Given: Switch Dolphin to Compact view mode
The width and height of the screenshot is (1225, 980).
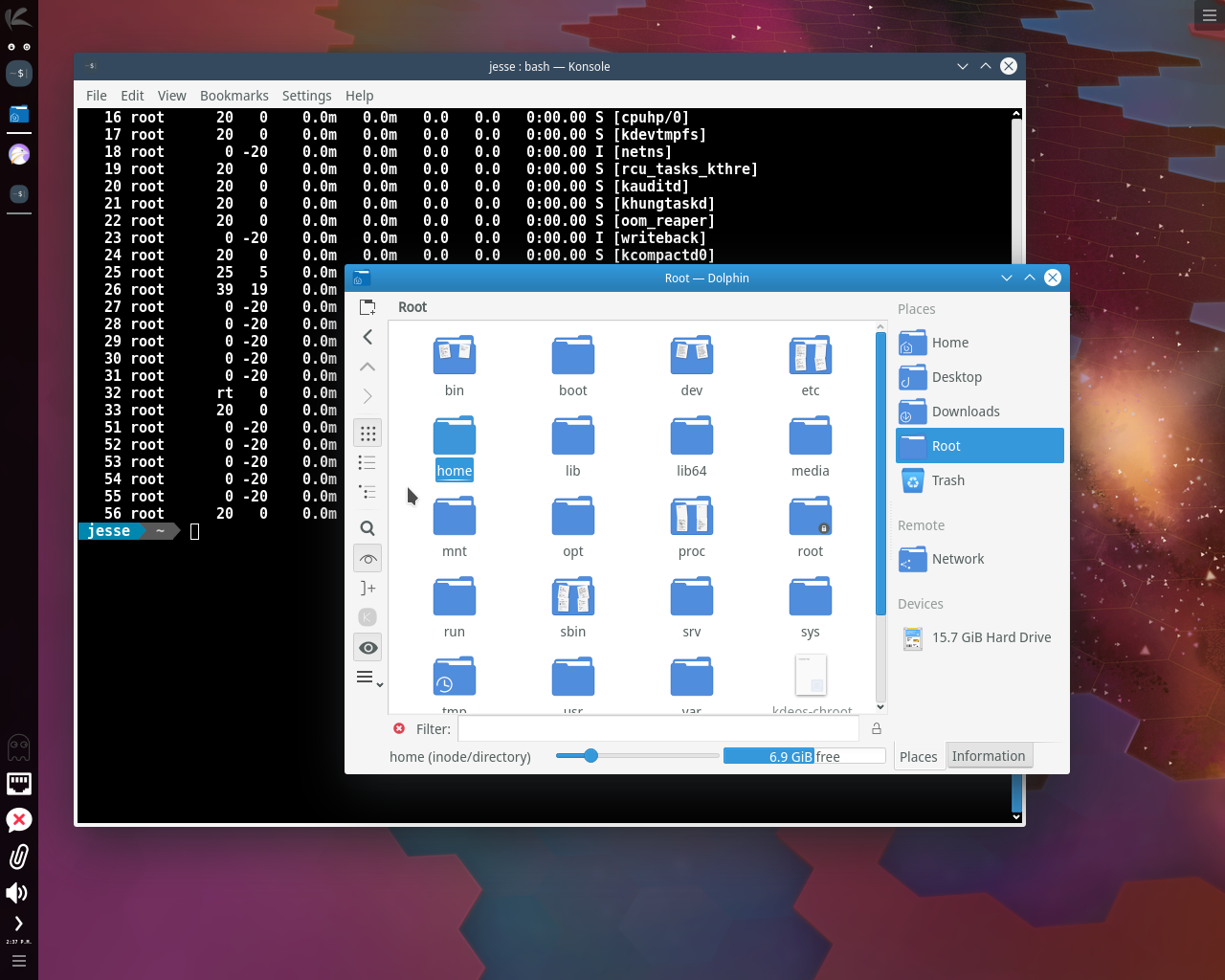Looking at the screenshot, I should pos(367,462).
